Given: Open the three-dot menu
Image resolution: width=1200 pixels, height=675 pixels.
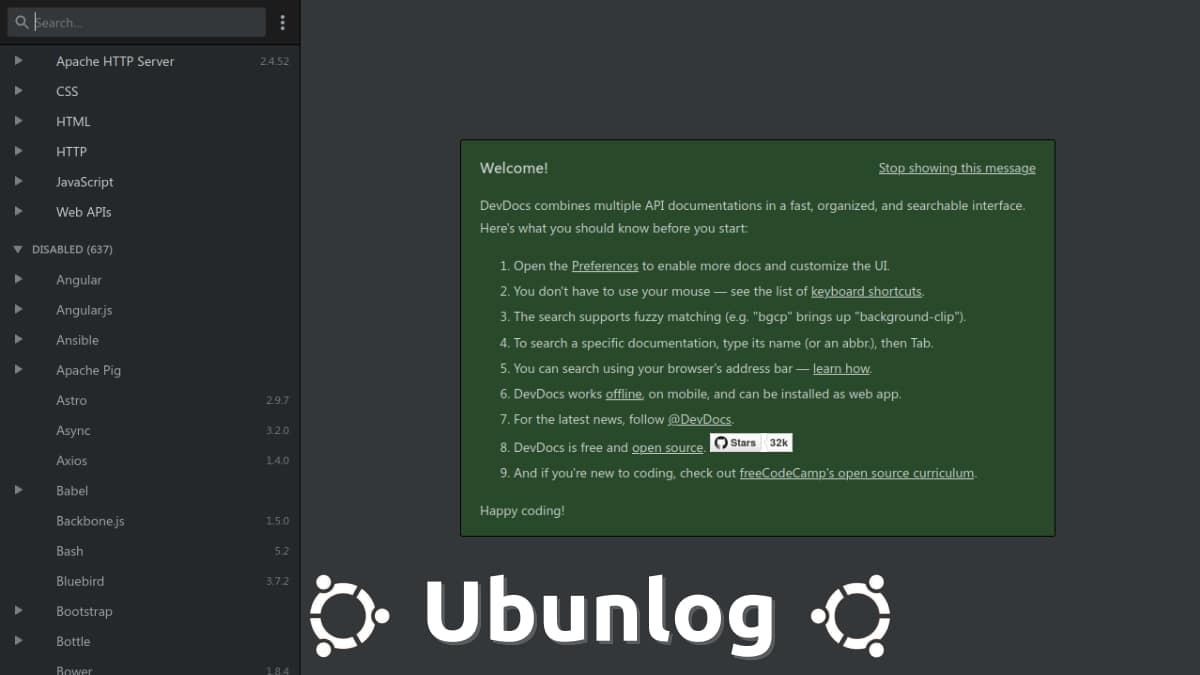Looking at the screenshot, I should (283, 22).
